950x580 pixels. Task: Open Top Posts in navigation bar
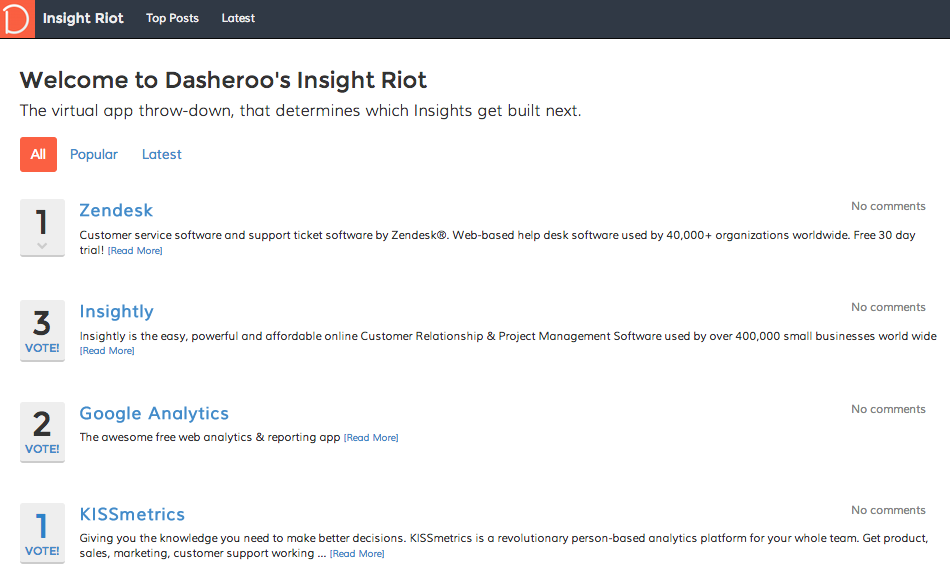click(x=172, y=18)
